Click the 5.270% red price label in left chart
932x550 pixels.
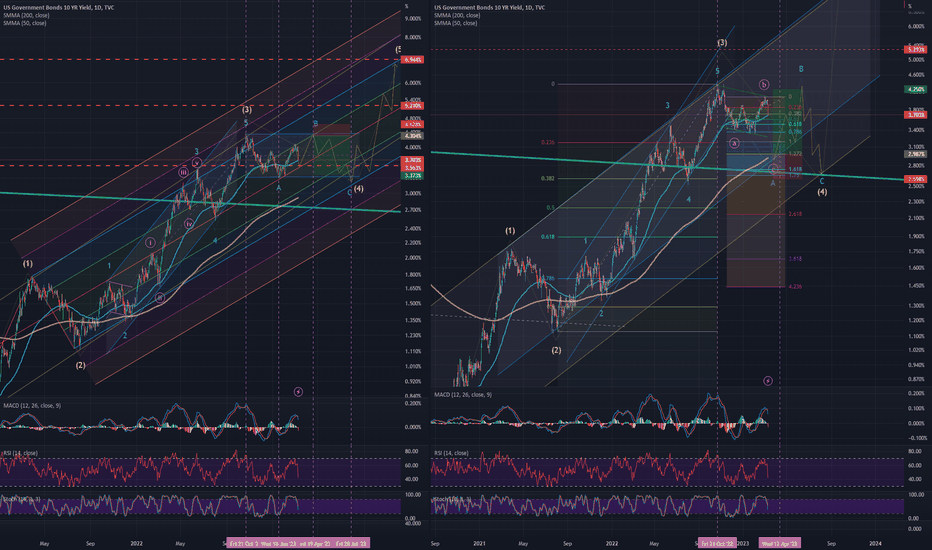click(413, 106)
